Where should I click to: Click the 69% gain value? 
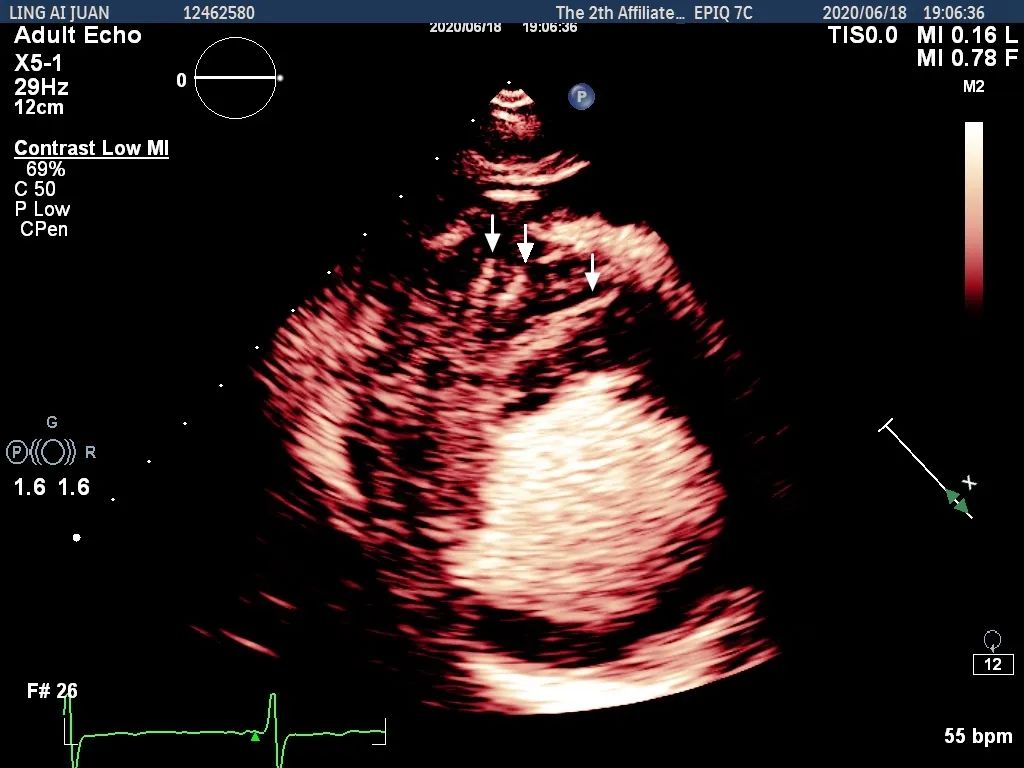(x=46, y=169)
